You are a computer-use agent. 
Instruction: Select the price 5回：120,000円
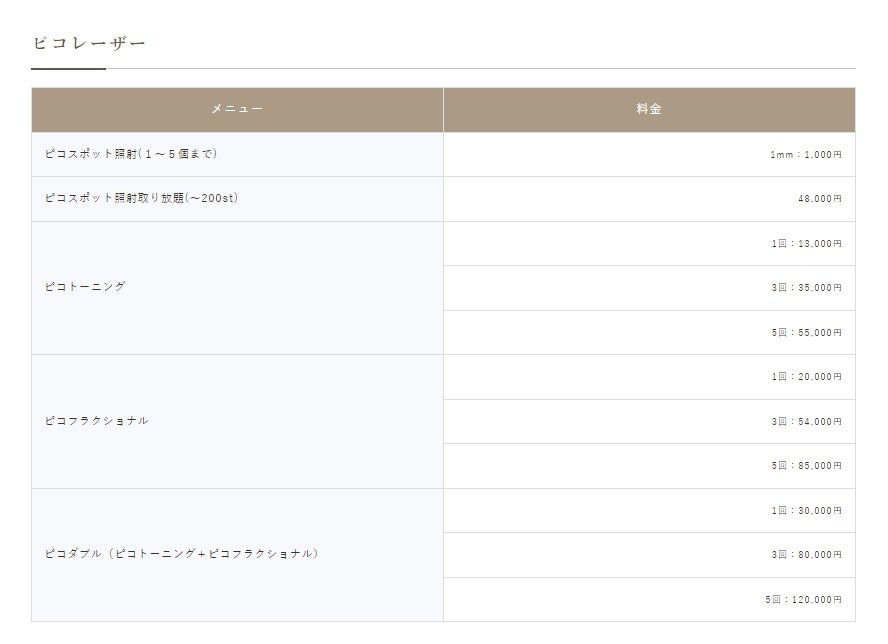click(x=803, y=599)
